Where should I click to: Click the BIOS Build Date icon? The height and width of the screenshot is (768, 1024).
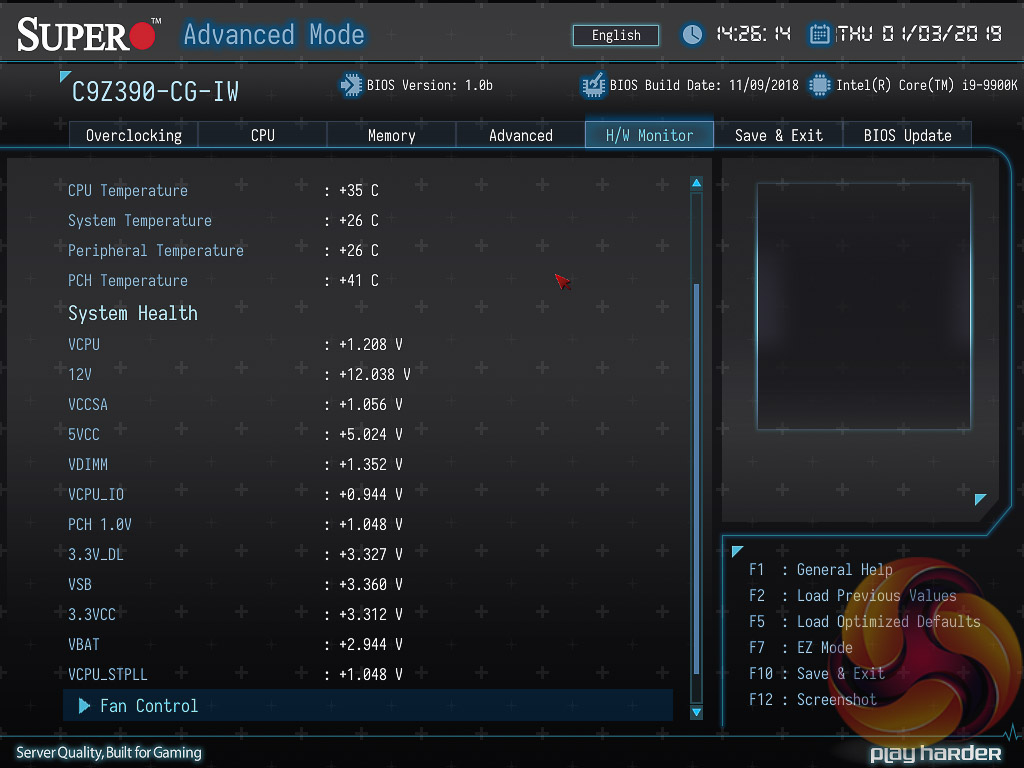coord(593,85)
